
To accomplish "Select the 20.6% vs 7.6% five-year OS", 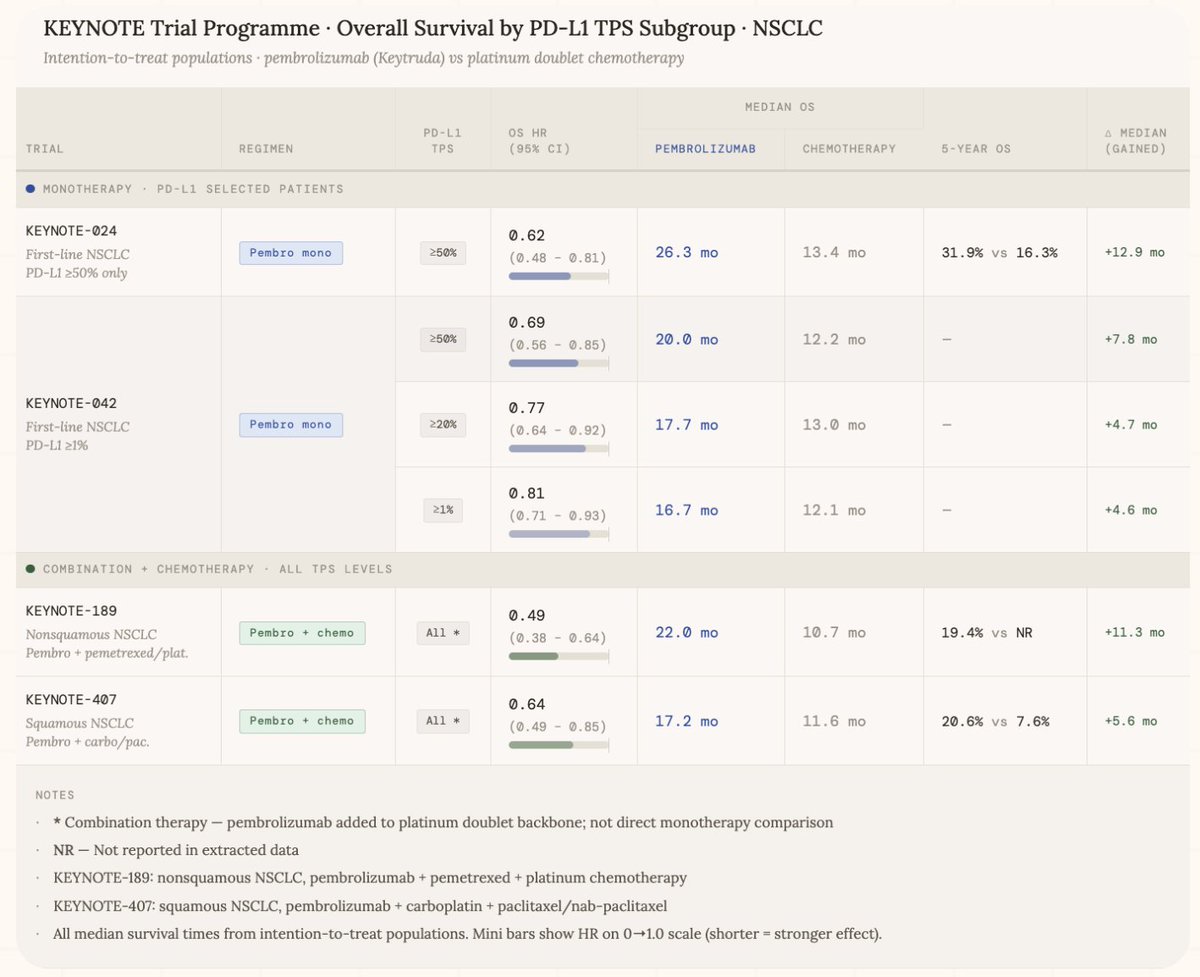I will click(x=995, y=721).
